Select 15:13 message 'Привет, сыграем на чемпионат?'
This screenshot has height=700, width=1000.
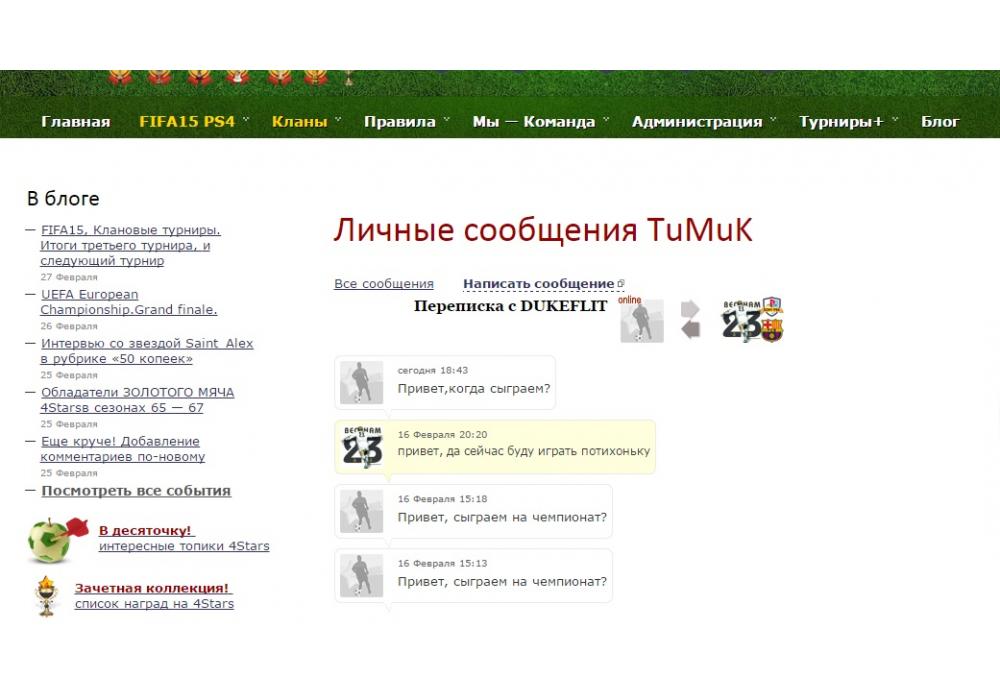(502, 581)
